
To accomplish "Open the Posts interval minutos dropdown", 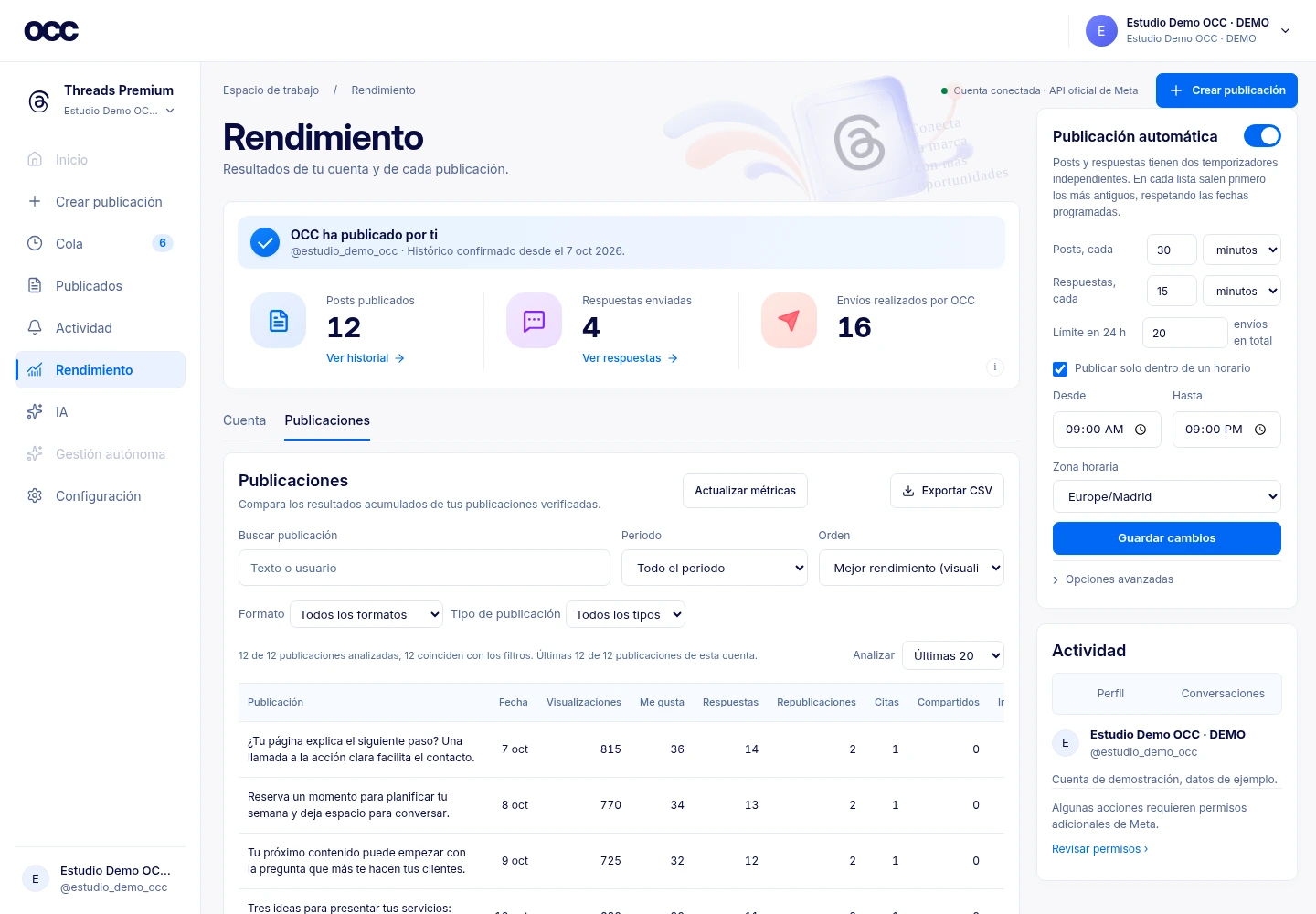I will [1242, 250].
